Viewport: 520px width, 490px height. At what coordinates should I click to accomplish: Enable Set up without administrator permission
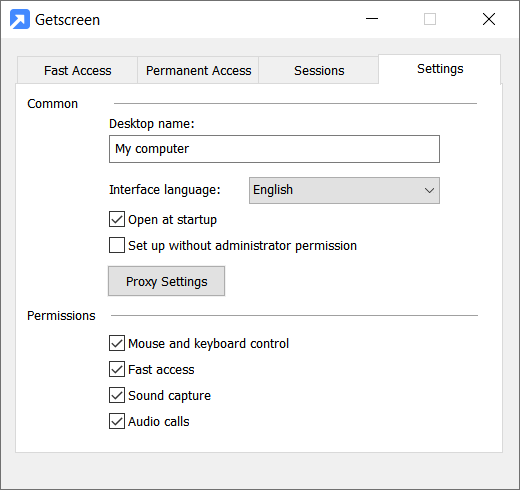pos(117,245)
